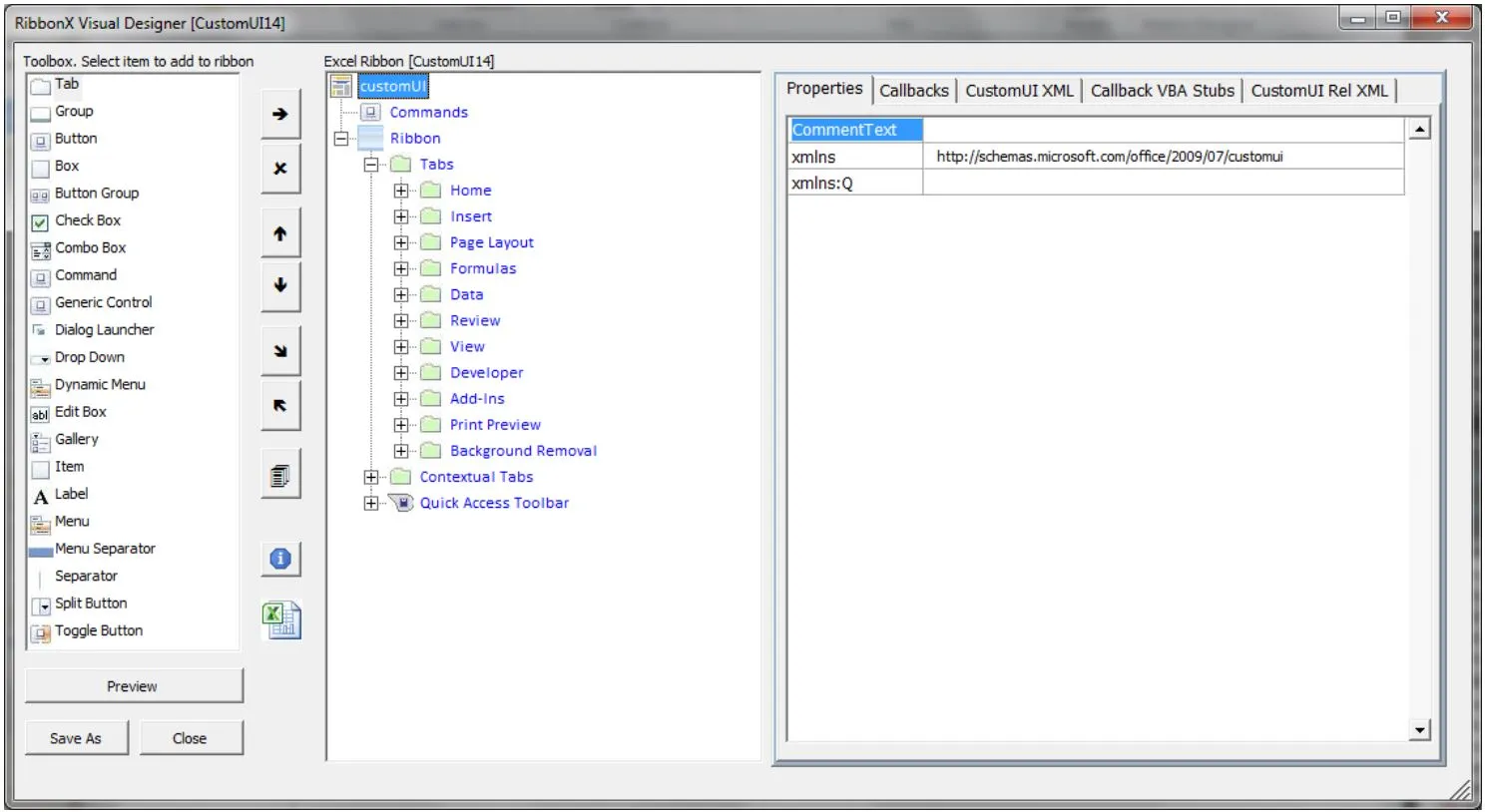Screen dimensions: 1485x812
Task: Click the diagonal down-right arrow button
Action: point(280,351)
